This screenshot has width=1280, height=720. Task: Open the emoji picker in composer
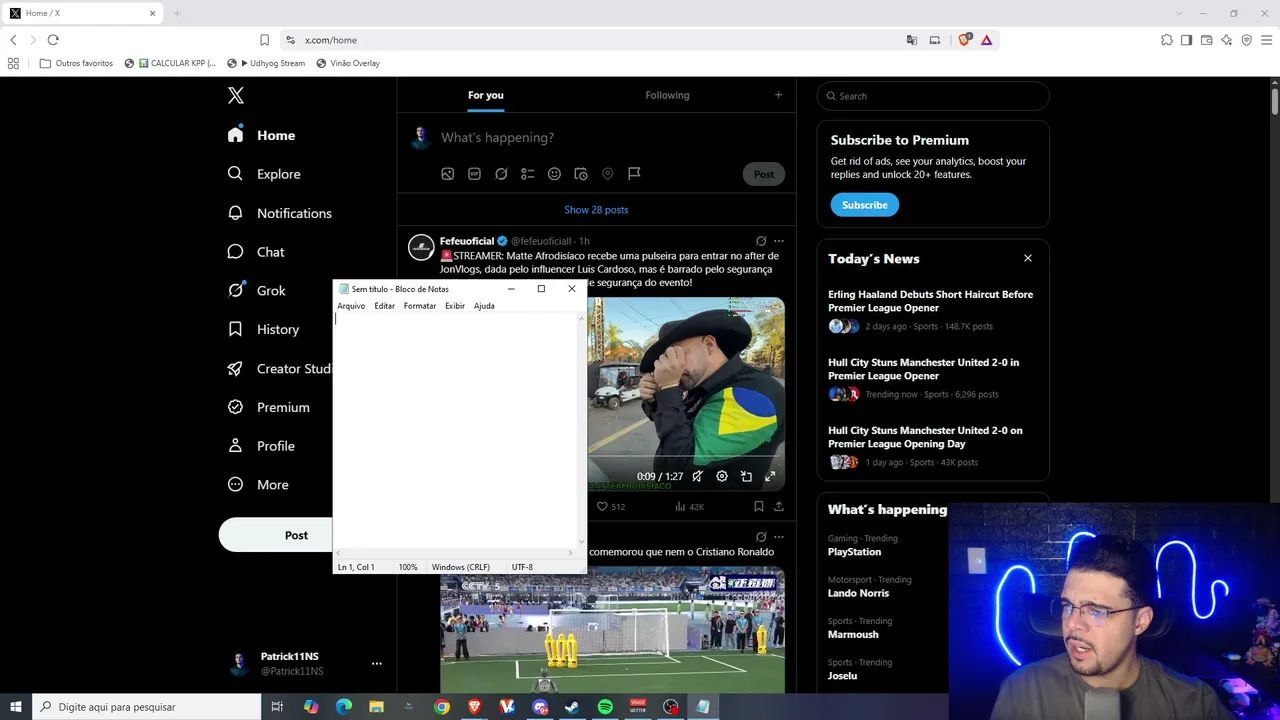pos(554,174)
